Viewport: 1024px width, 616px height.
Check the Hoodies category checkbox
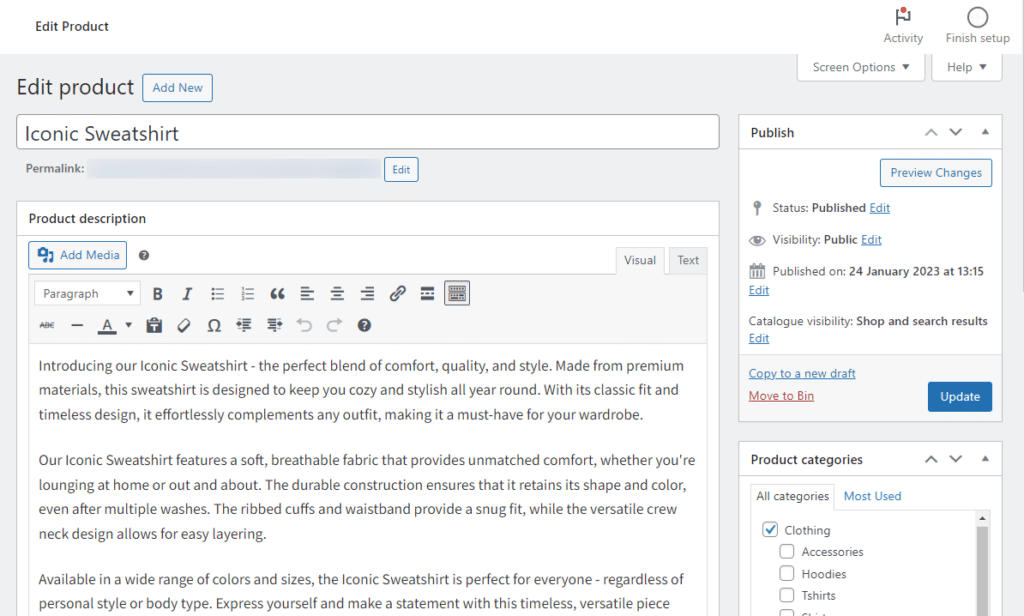(x=787, y=573)
